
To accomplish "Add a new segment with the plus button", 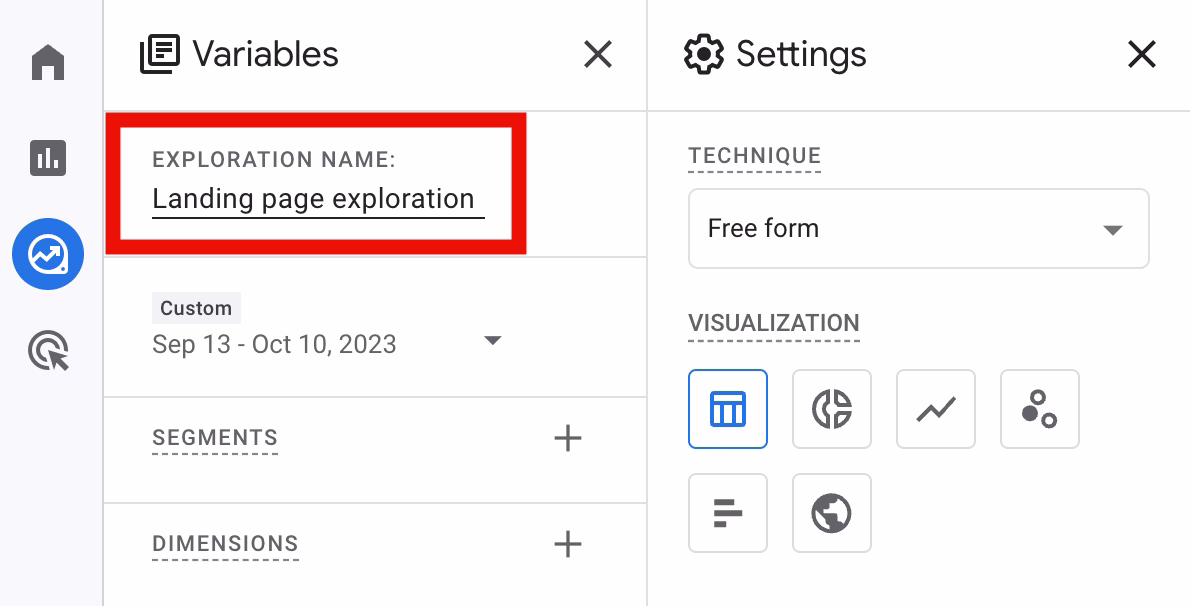I will 567,438.
